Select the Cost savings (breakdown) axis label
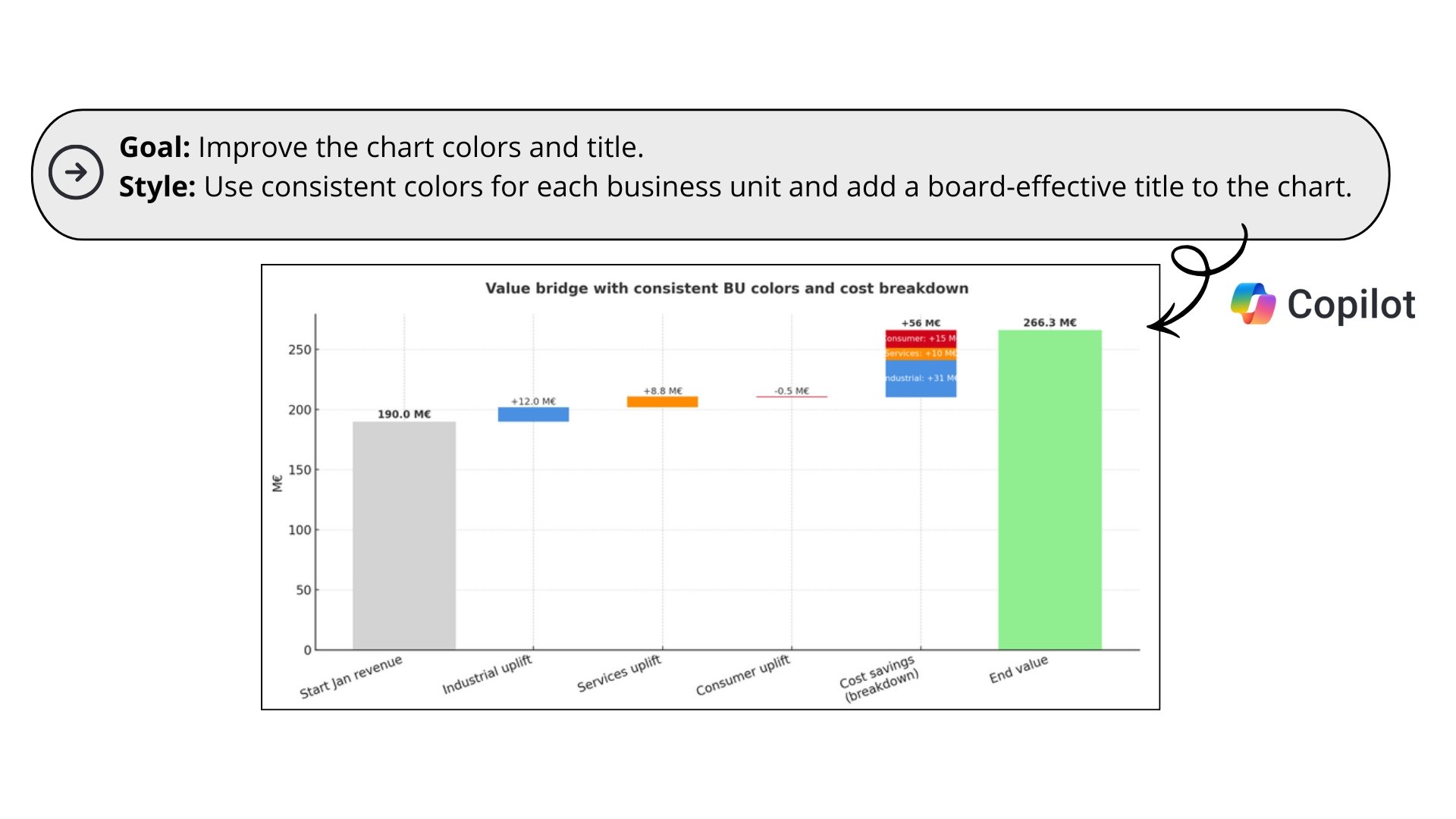Image resolution: width=1456 pixels, height=819 pixels. click(x=880, y=679)
